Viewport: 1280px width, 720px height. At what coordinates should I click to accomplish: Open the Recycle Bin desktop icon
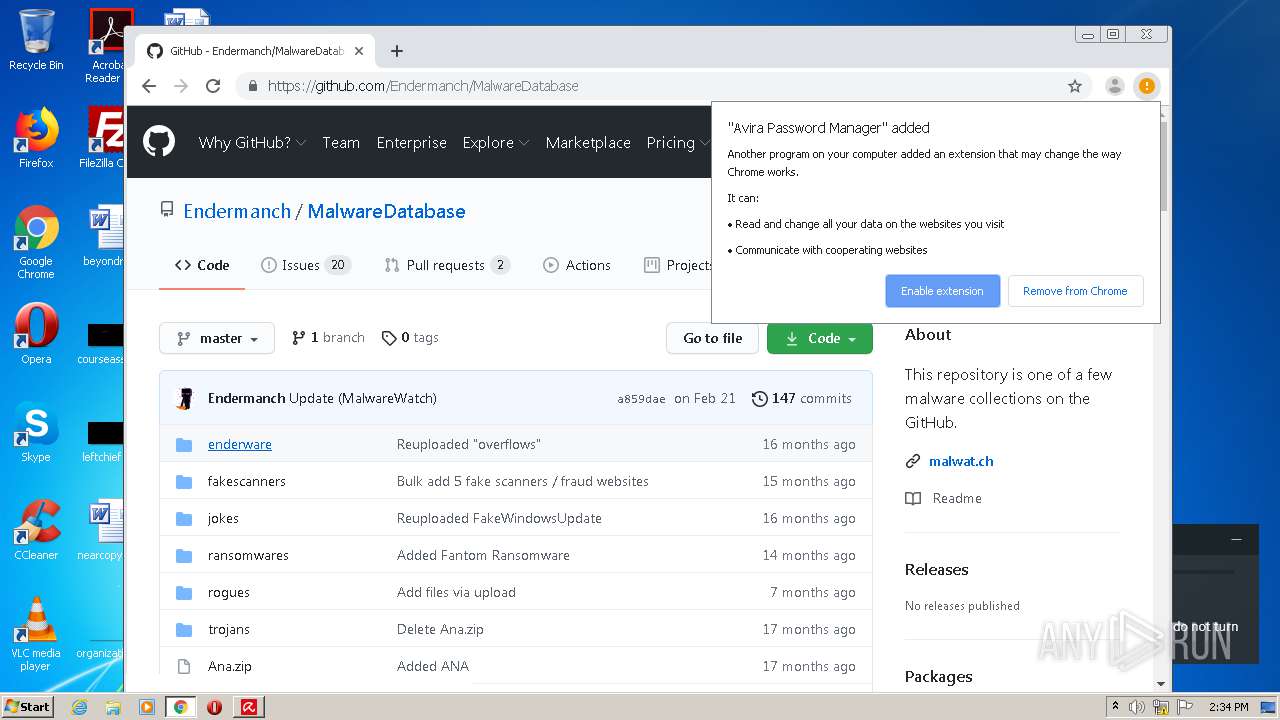(x=36, y=40)
